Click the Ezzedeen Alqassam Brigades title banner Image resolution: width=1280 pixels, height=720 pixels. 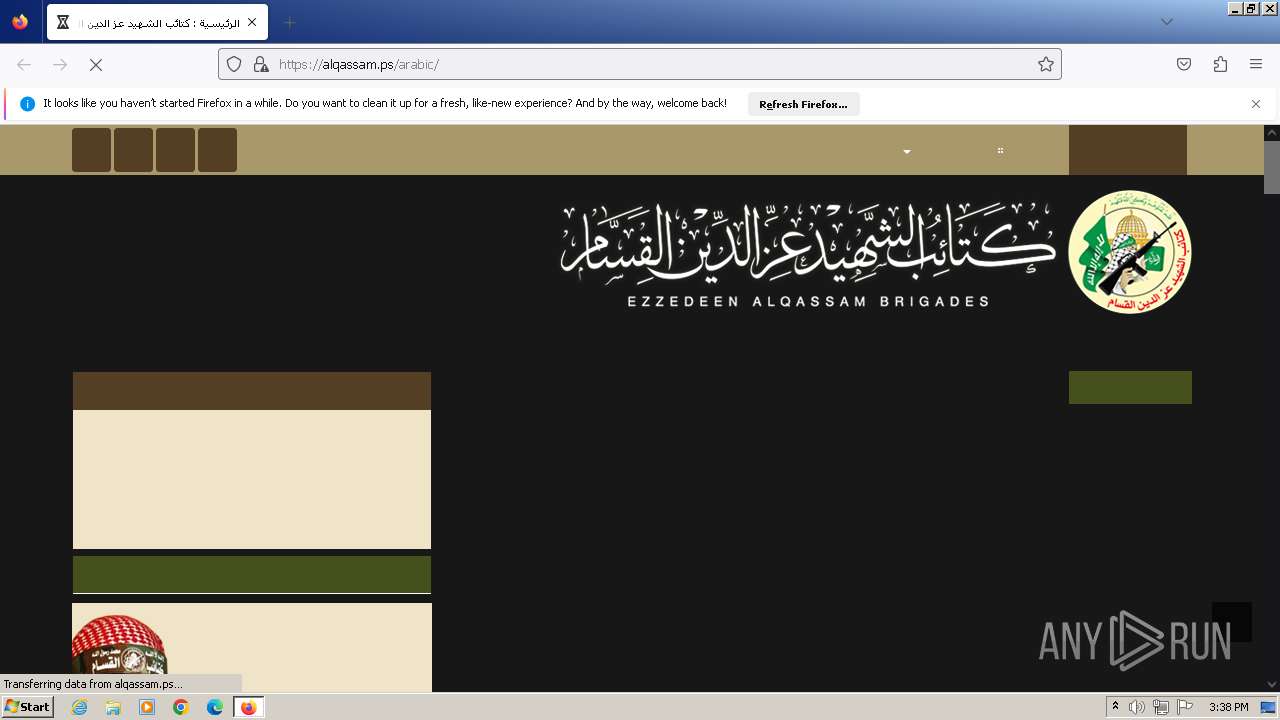(x=808, y=255)
